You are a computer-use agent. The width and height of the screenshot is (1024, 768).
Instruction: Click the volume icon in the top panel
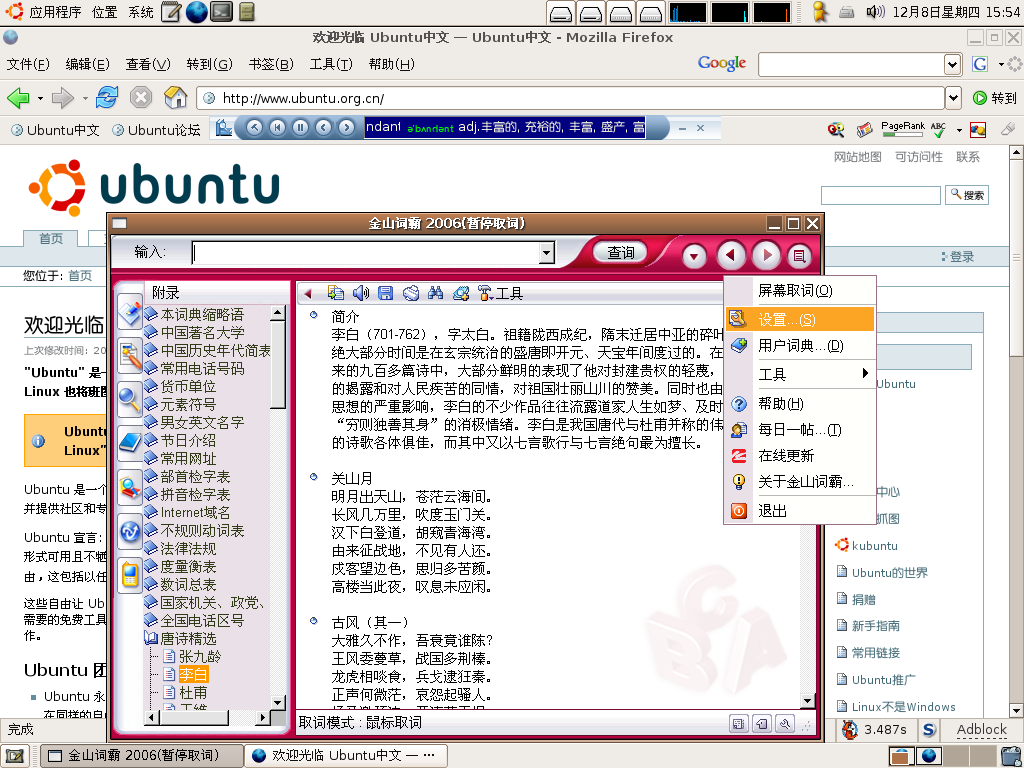coord(875,12)
